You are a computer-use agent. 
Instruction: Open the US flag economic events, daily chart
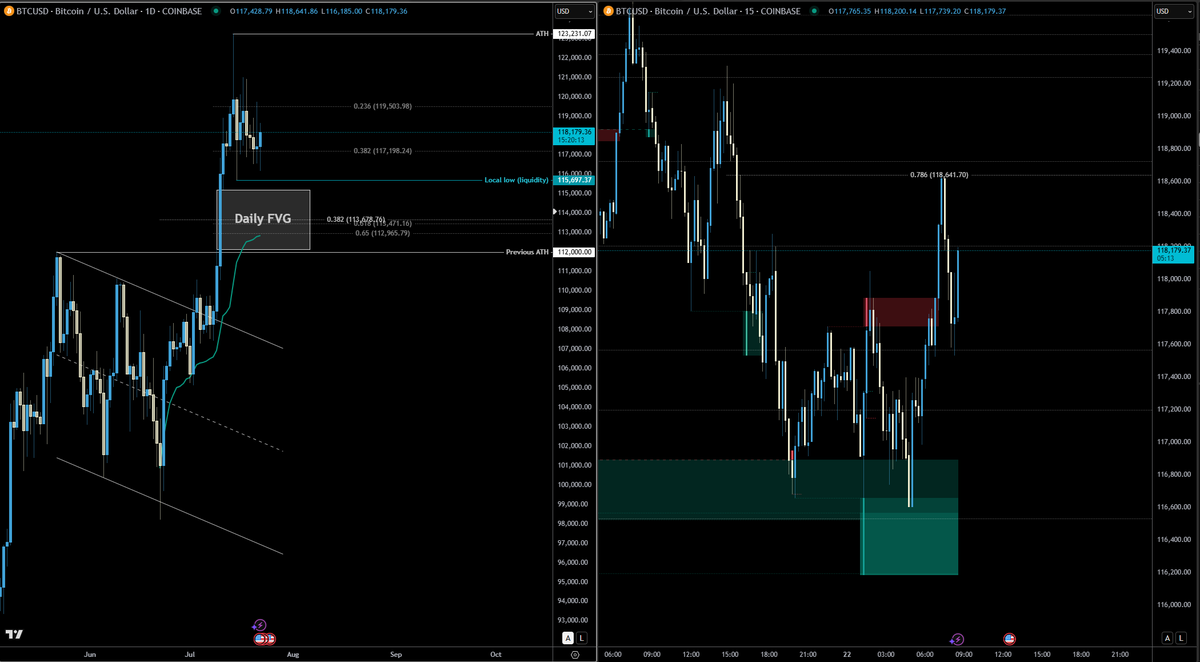click(264, 638)
